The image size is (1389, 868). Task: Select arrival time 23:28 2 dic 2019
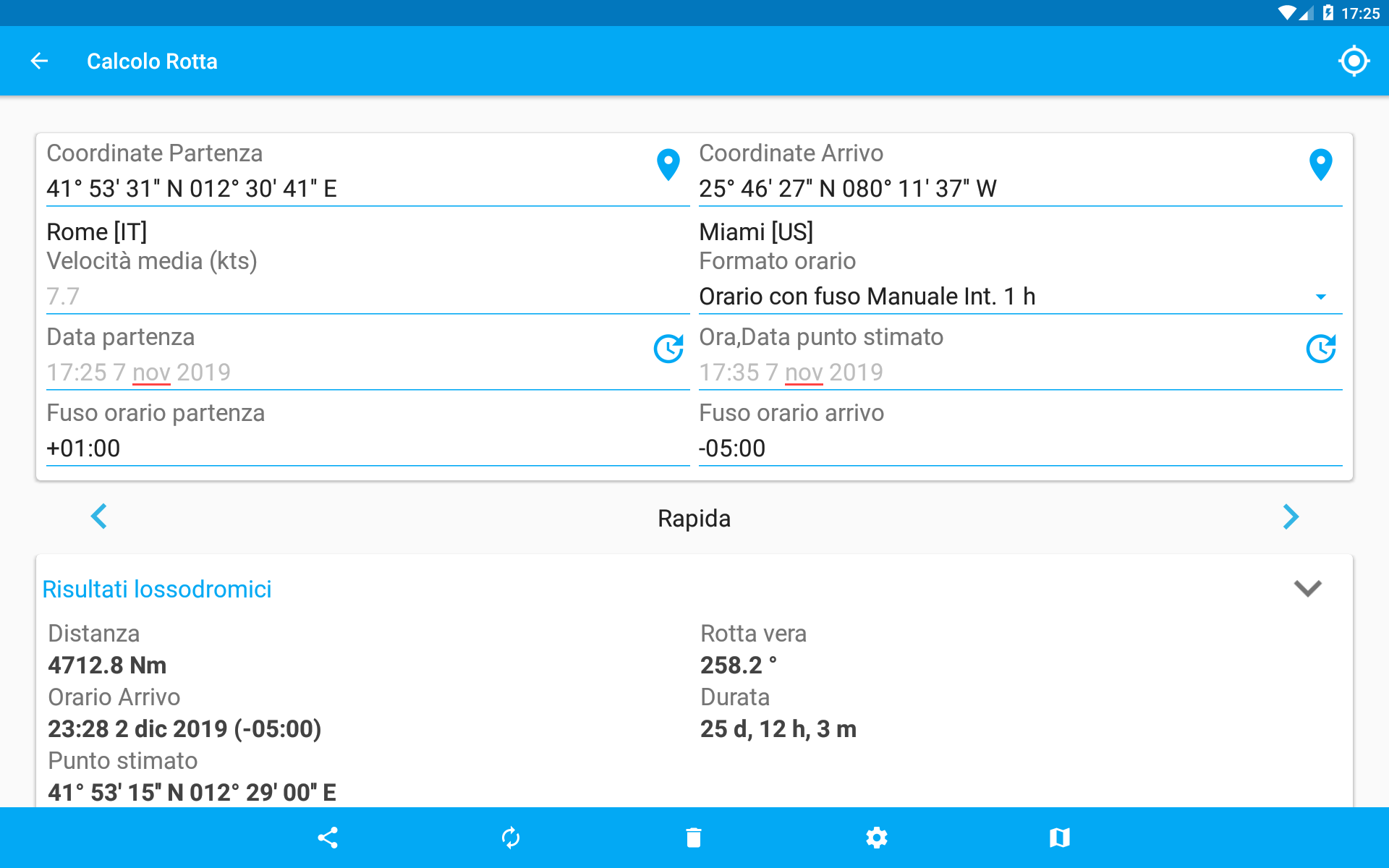click(184, 729)
